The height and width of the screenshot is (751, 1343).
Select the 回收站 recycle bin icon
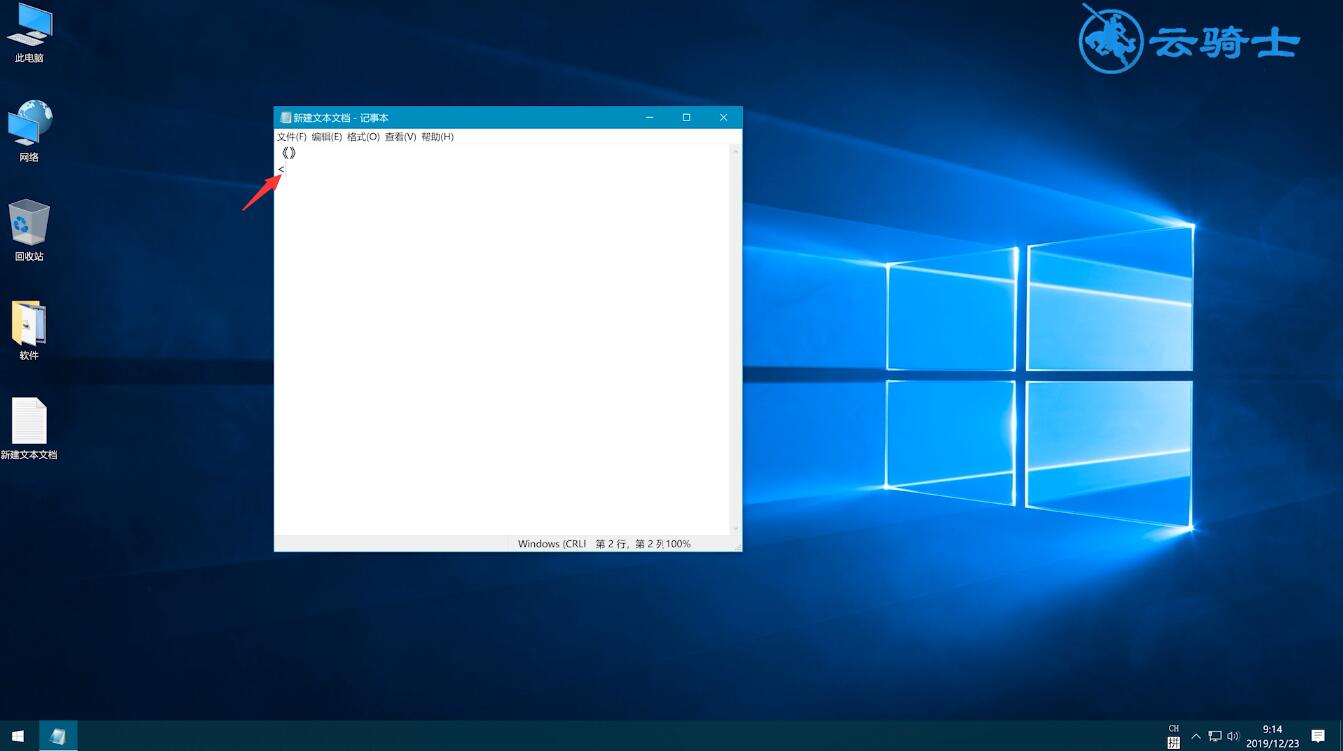pos(29,230)
